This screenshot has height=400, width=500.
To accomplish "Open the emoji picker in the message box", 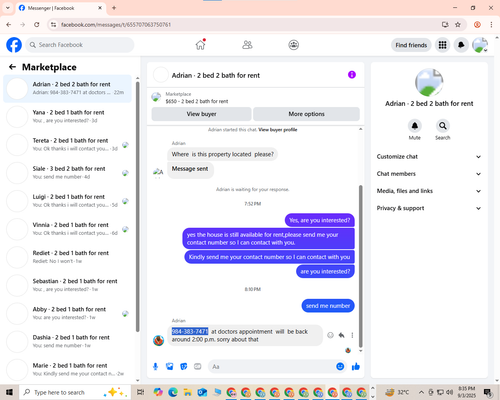I will [340, 367].
